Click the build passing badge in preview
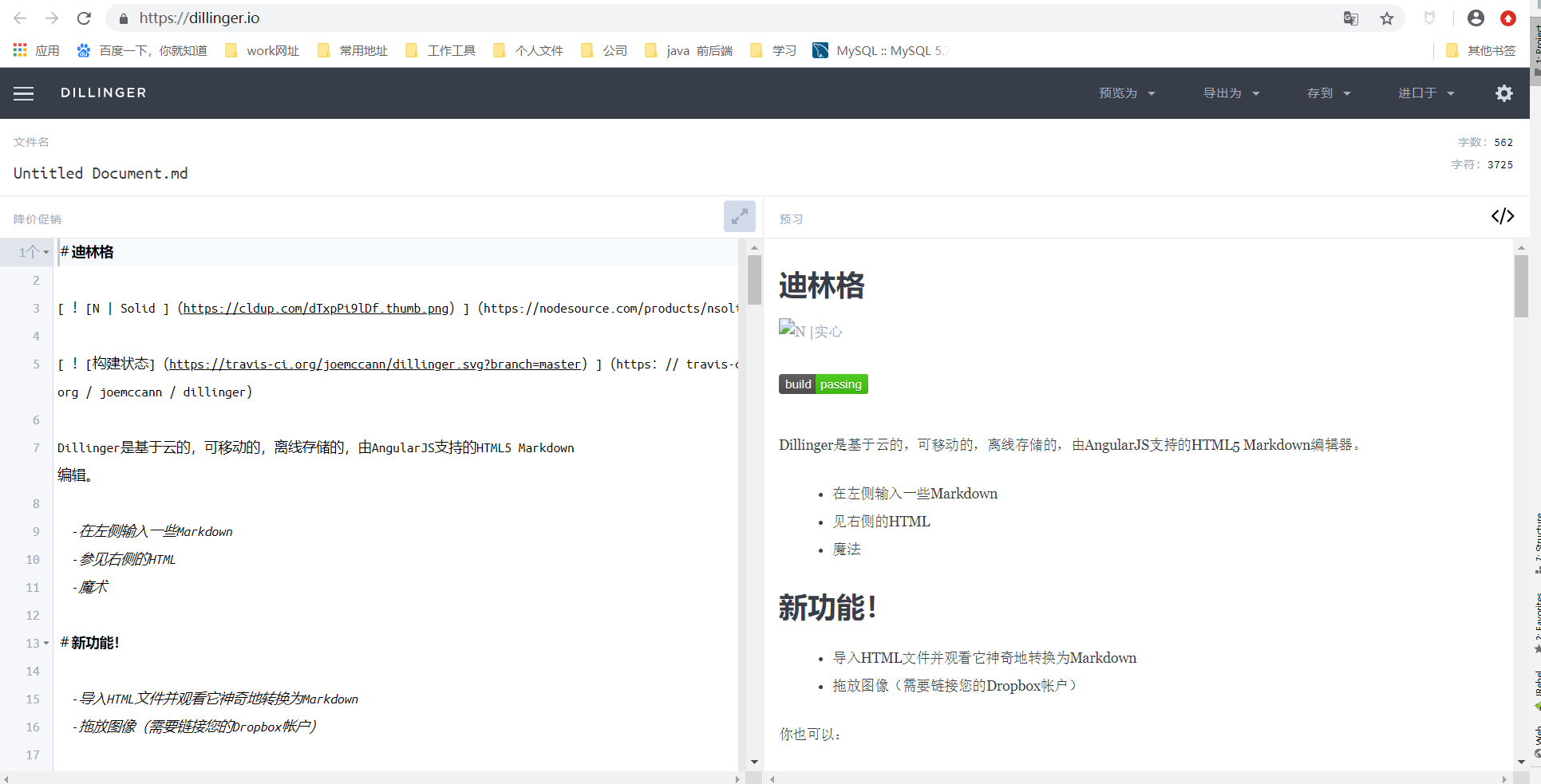The image size is (1541, 784). click(x=823, y=384)
